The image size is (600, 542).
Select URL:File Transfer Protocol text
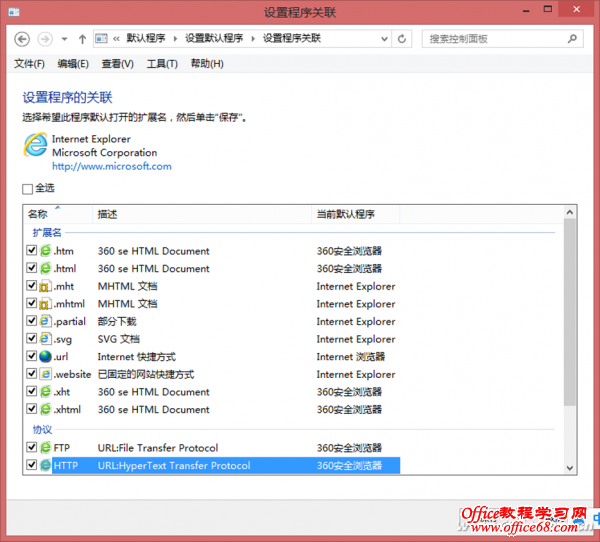pyautogui.click(x=158, y=448)
